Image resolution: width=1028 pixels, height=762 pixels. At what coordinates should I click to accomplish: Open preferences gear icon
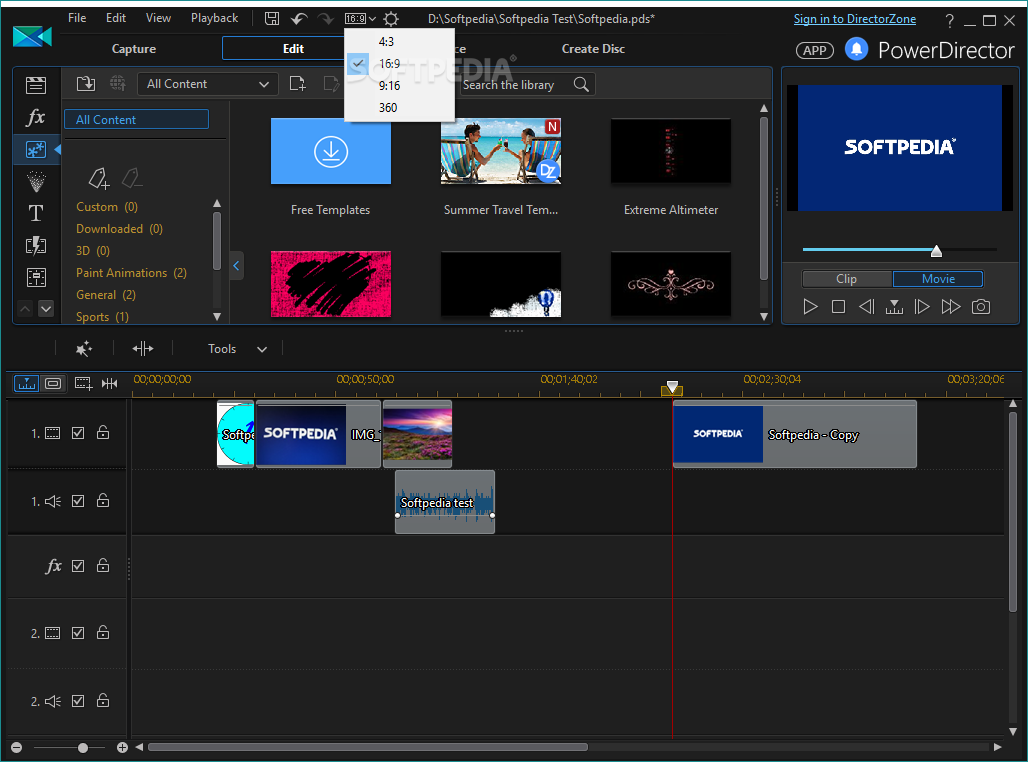[x=391, y=19]
